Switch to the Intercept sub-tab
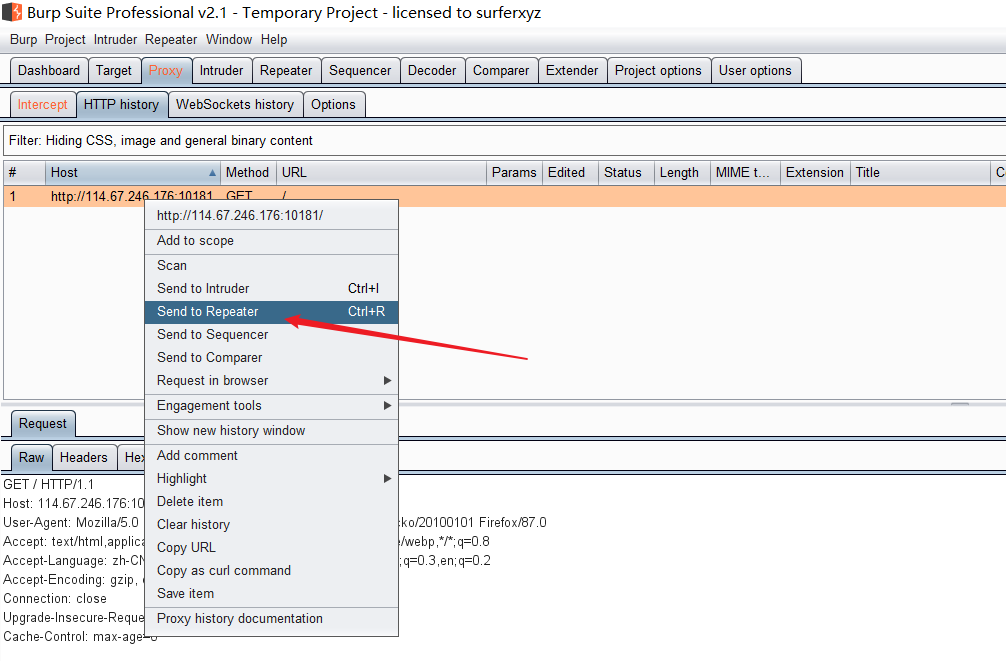This screenshot has height=661, width=1006. [x=42, y=105]
